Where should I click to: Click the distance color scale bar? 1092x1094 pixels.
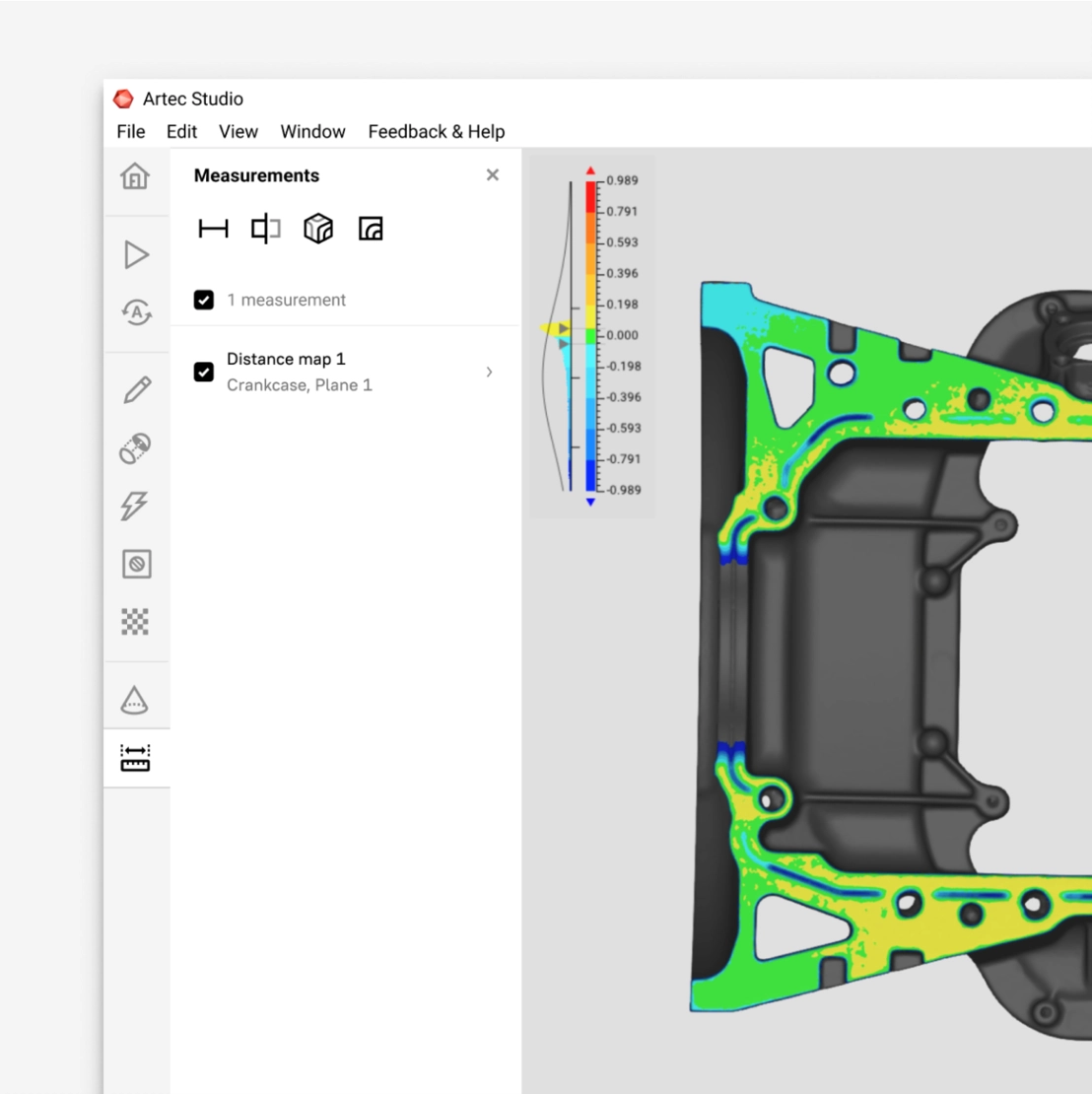591,335
